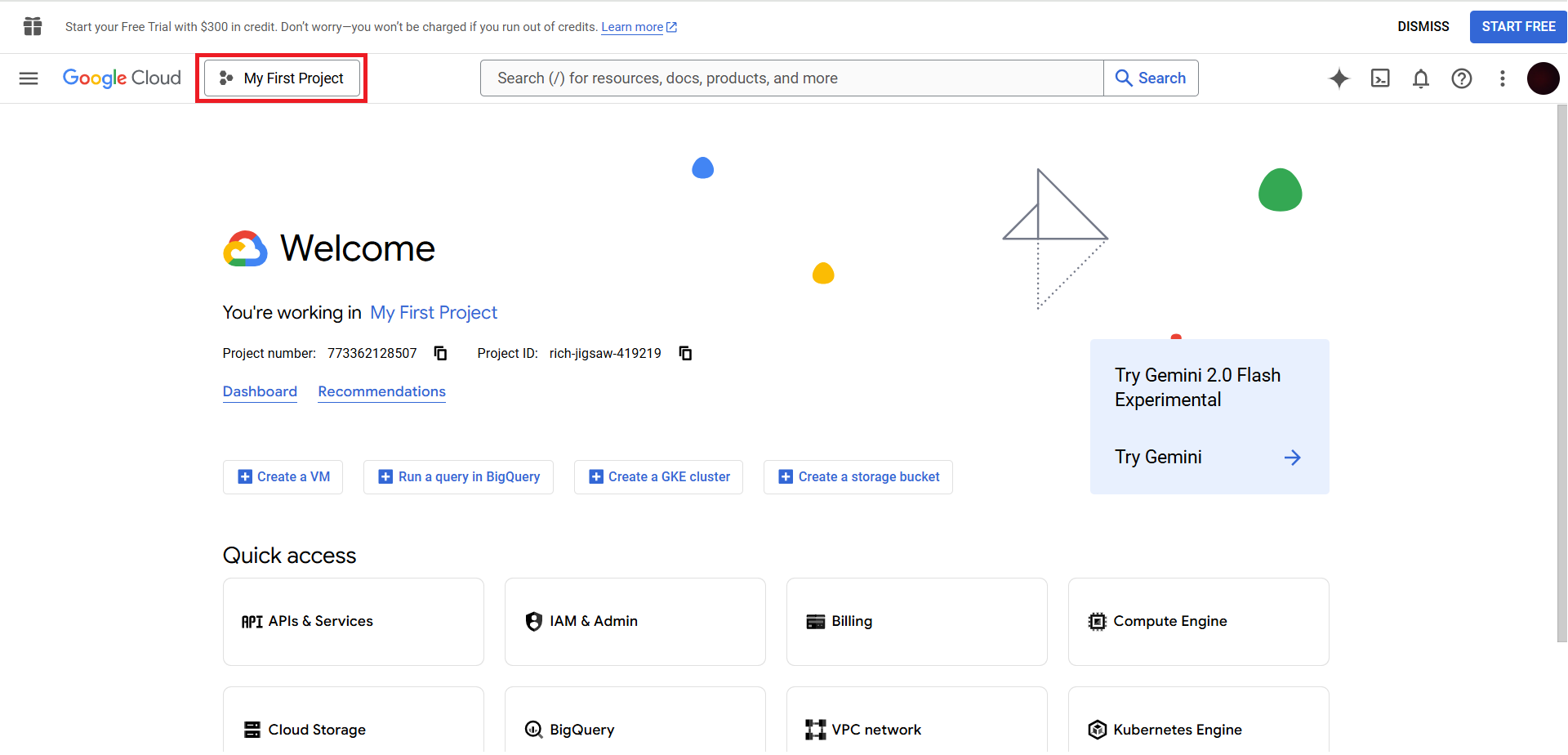Open Billing quick access card
Viewport: 1568px width, 755px height.
pos(917,622)
